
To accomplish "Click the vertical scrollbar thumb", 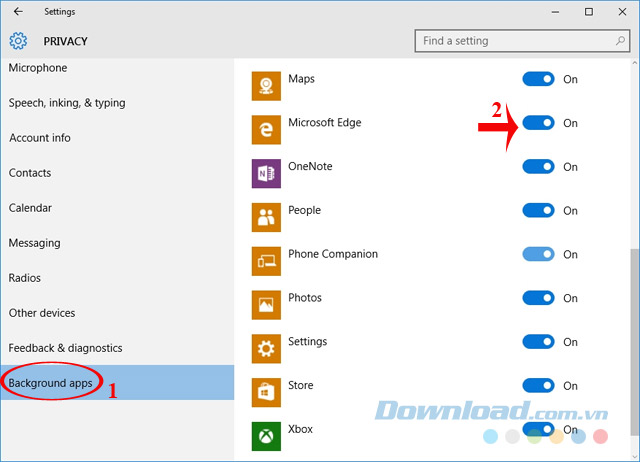I will point(635,340).
